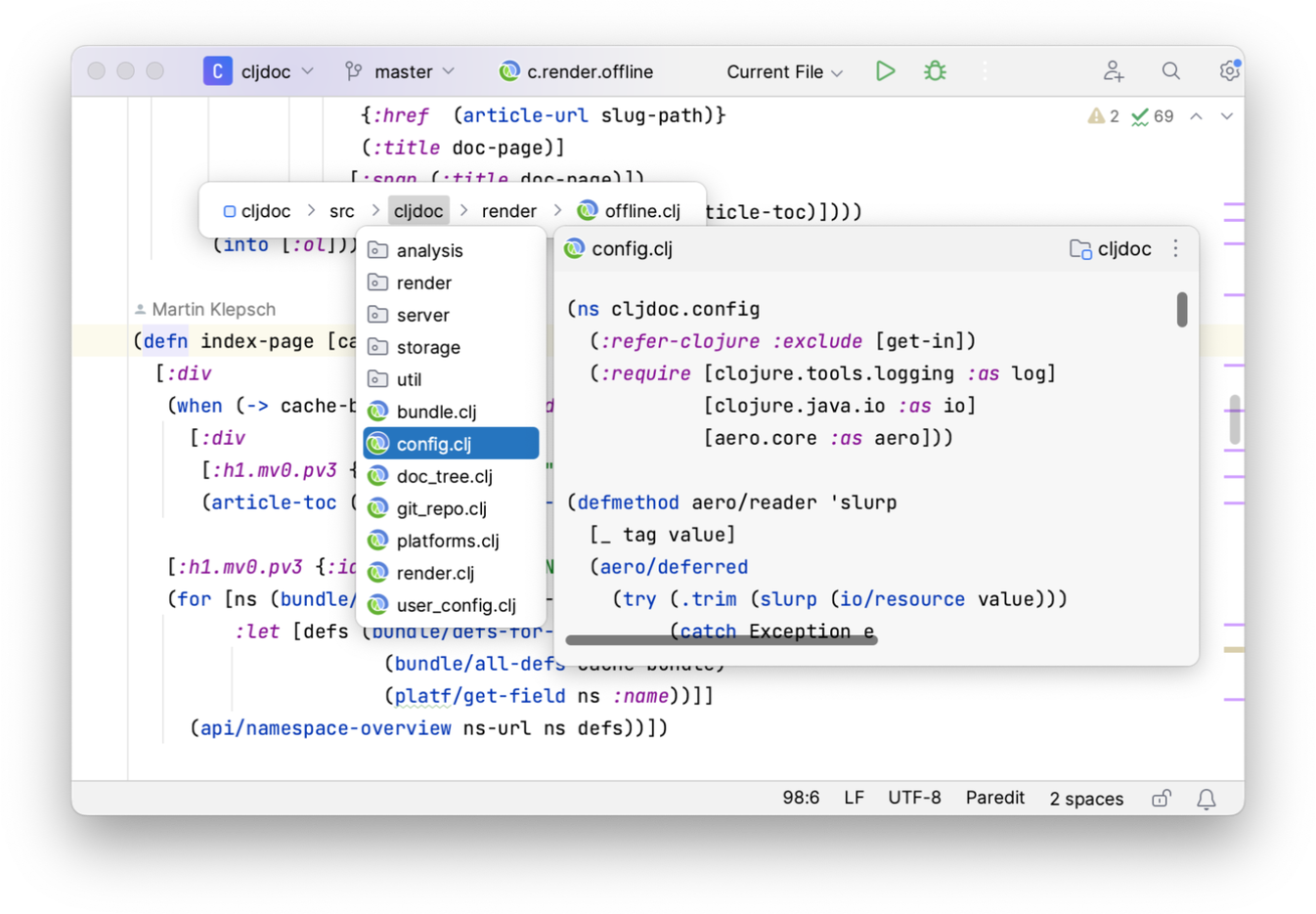Expand the cljdoc project dropdown
Image resolution: width=1316 pixels, height=914 pixels.
click(307, 71)
